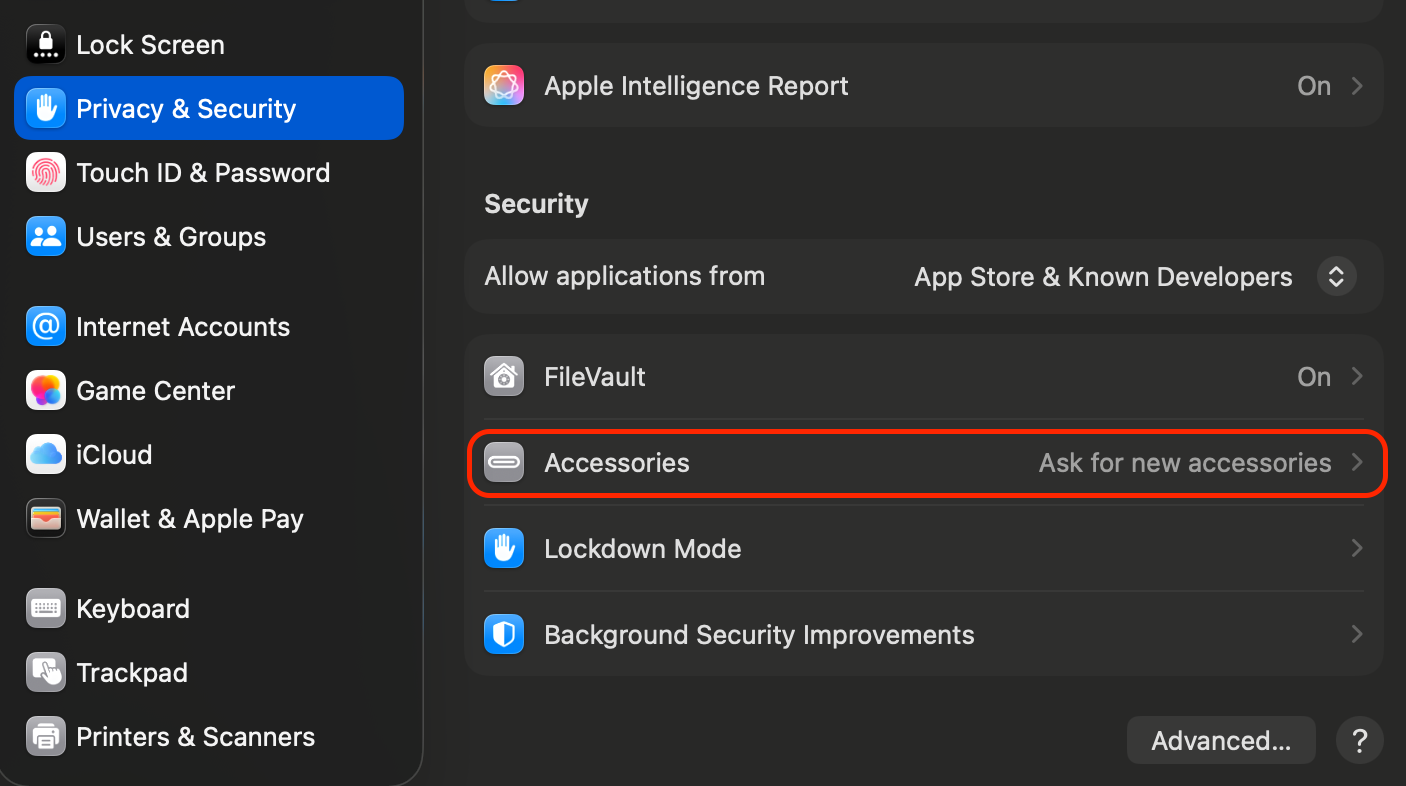Click the FileVault house icon
Screen dimensions: 1406x786
point(504,377)
